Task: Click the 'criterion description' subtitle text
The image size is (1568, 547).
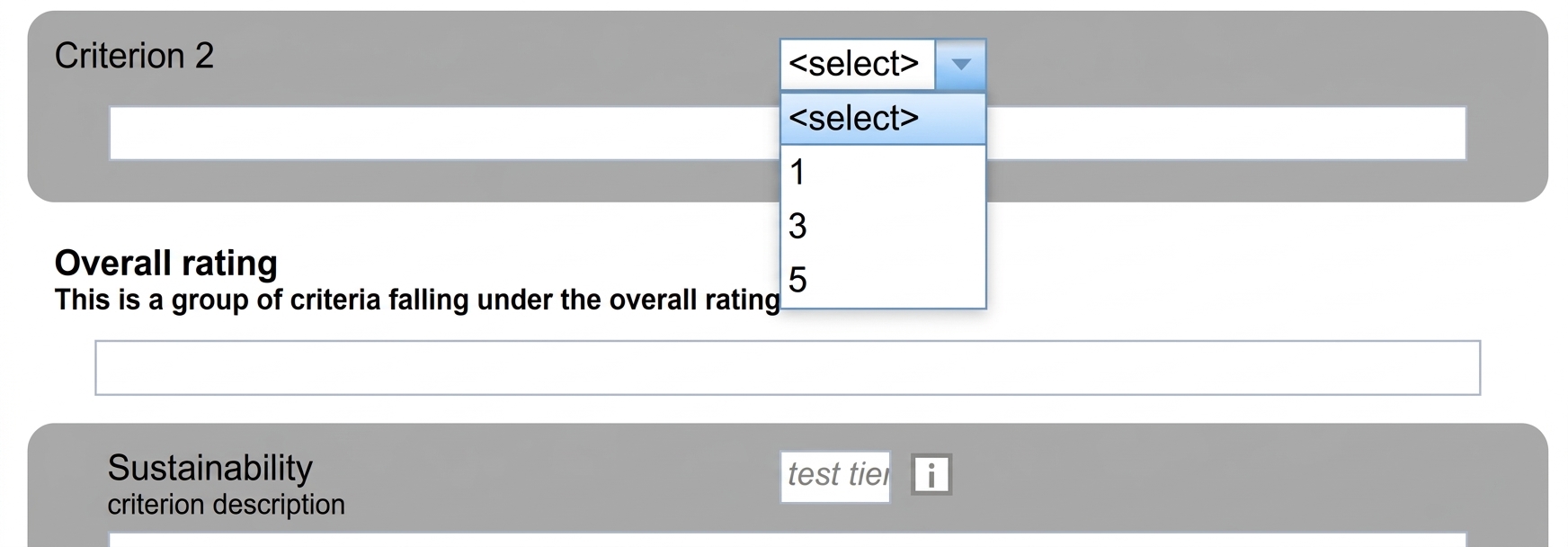Action: point(226,505)
